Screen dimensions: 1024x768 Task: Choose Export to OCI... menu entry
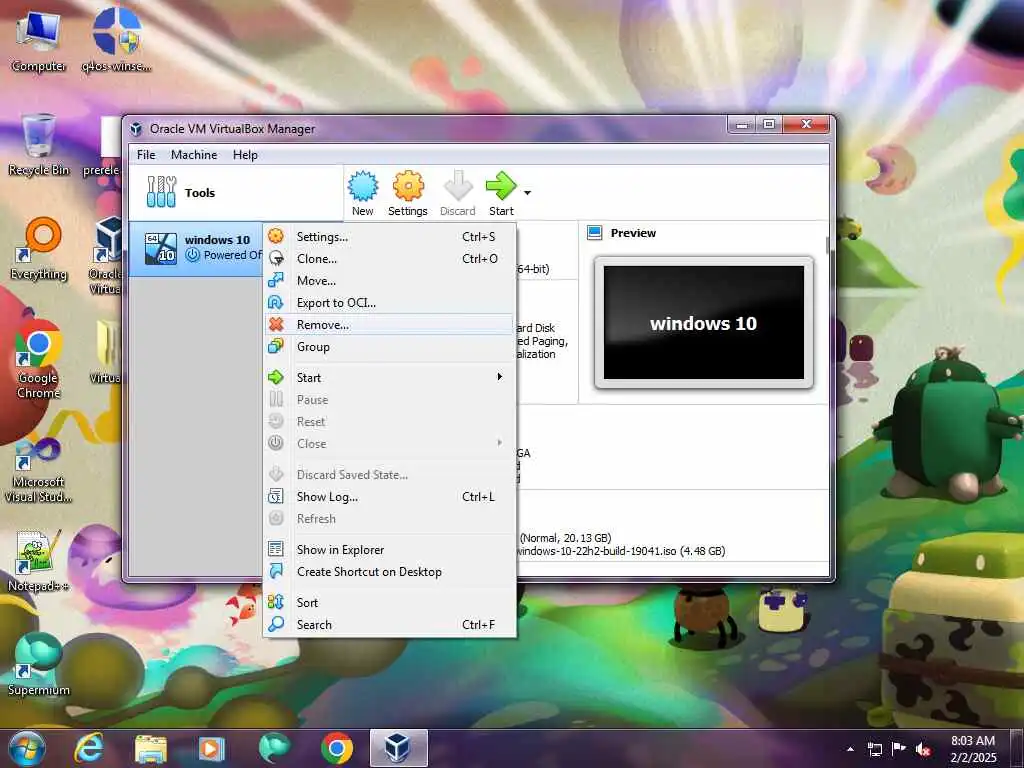[390, 303]
